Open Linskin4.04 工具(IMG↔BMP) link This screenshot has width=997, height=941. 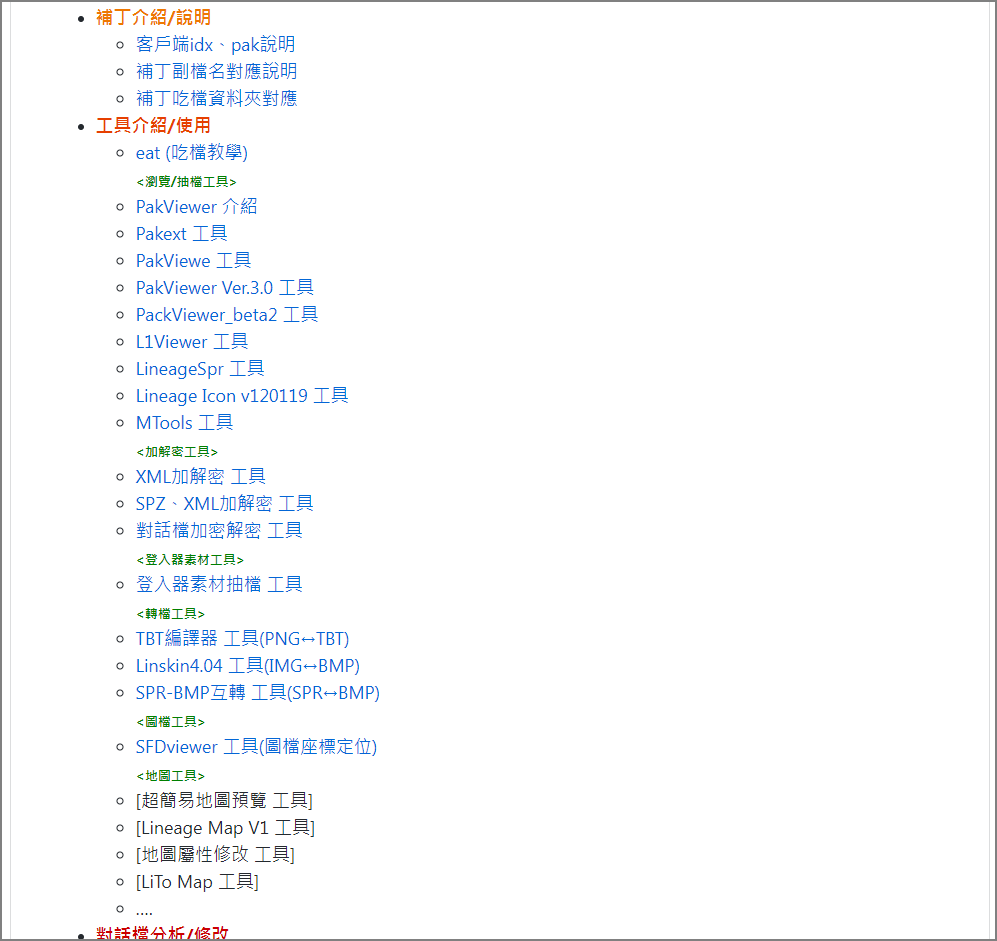click(x=247, y=666)
